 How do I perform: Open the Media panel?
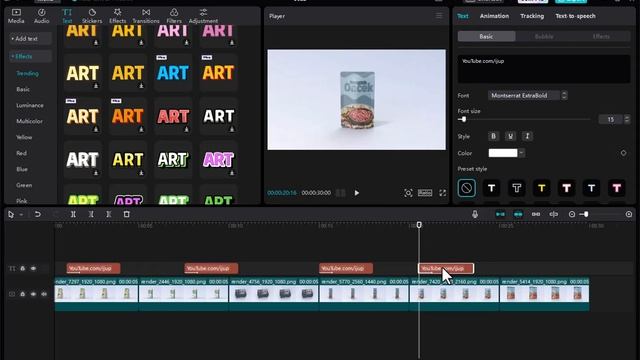16,16
